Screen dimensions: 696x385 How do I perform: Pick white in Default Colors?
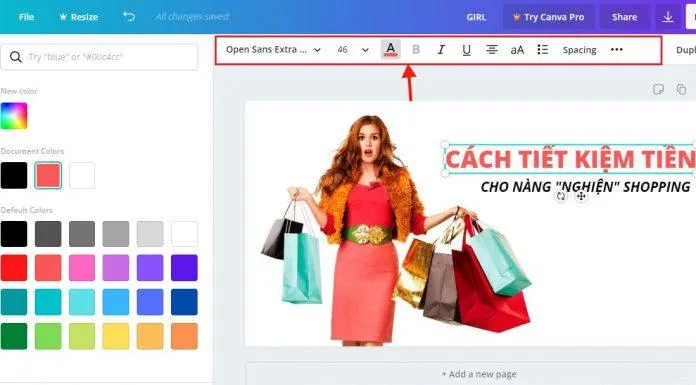coord(184,234)
